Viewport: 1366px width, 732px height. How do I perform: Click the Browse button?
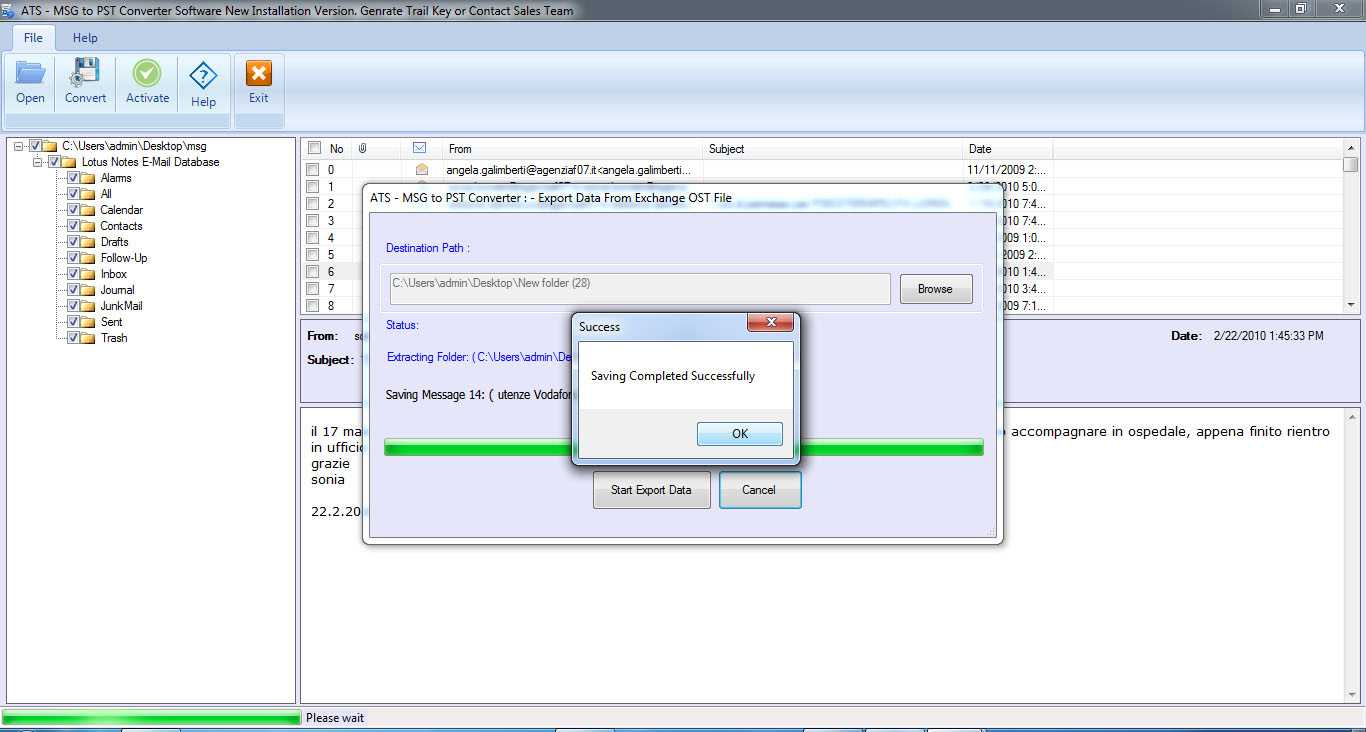tap(936, 289)
